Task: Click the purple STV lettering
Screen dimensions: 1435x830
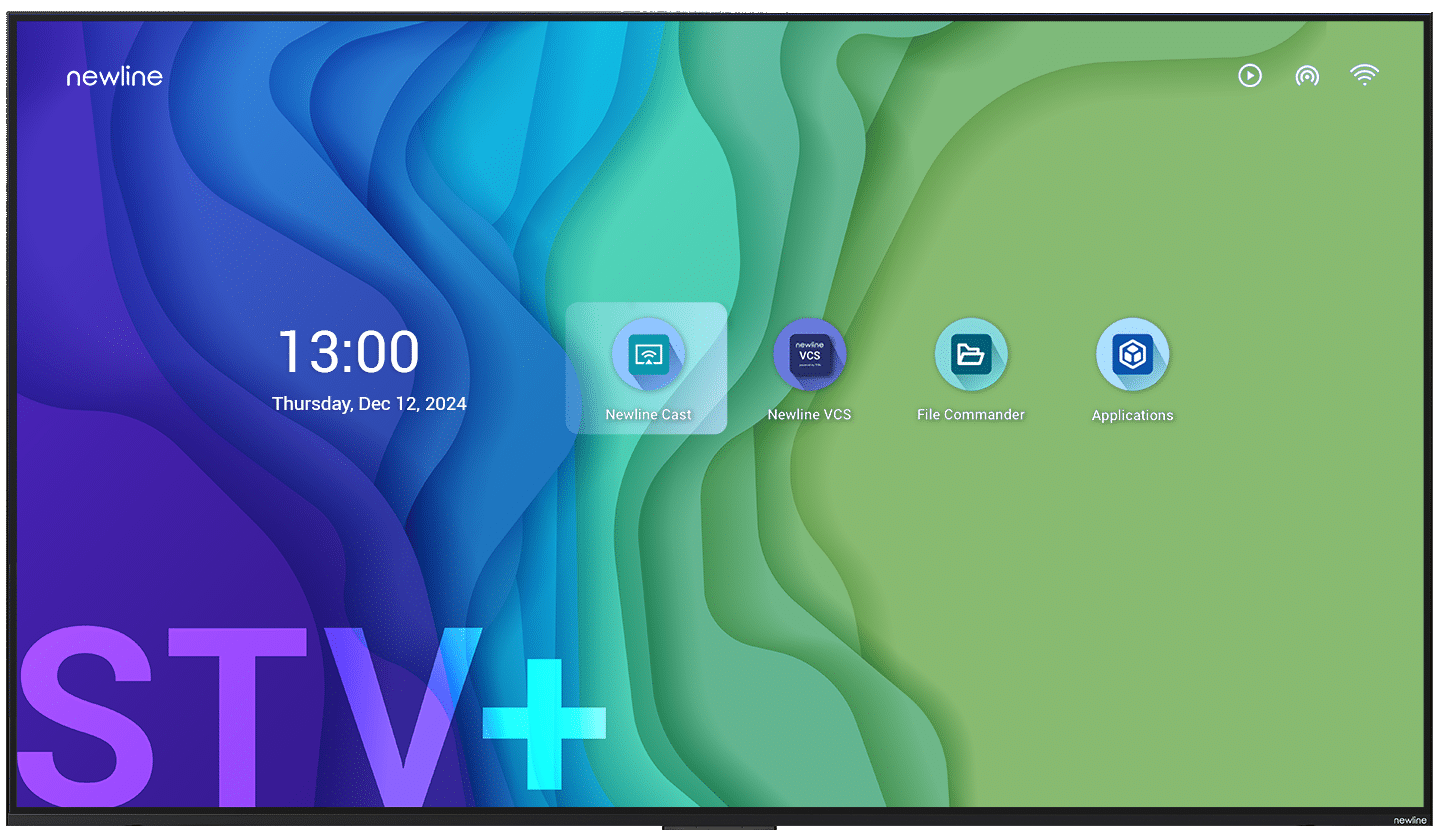Action: point(248,715)
